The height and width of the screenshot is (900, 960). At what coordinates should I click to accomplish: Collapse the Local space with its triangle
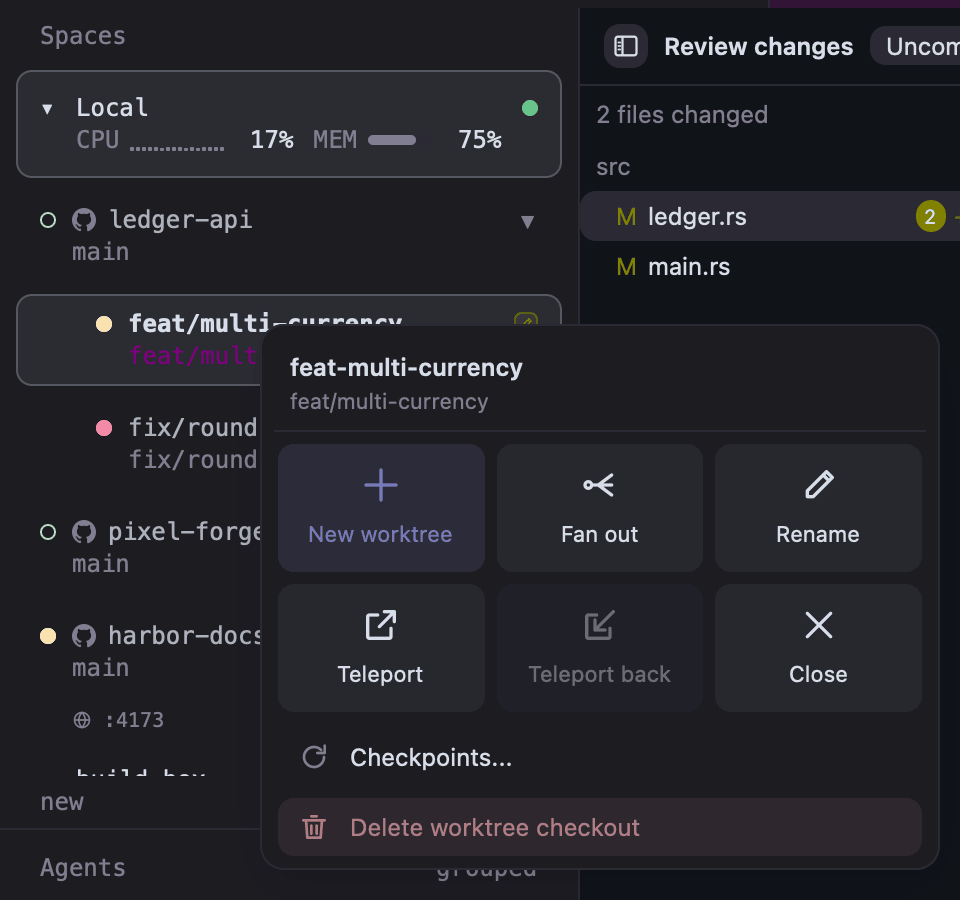pyautogui.click(x=47, y=110)
